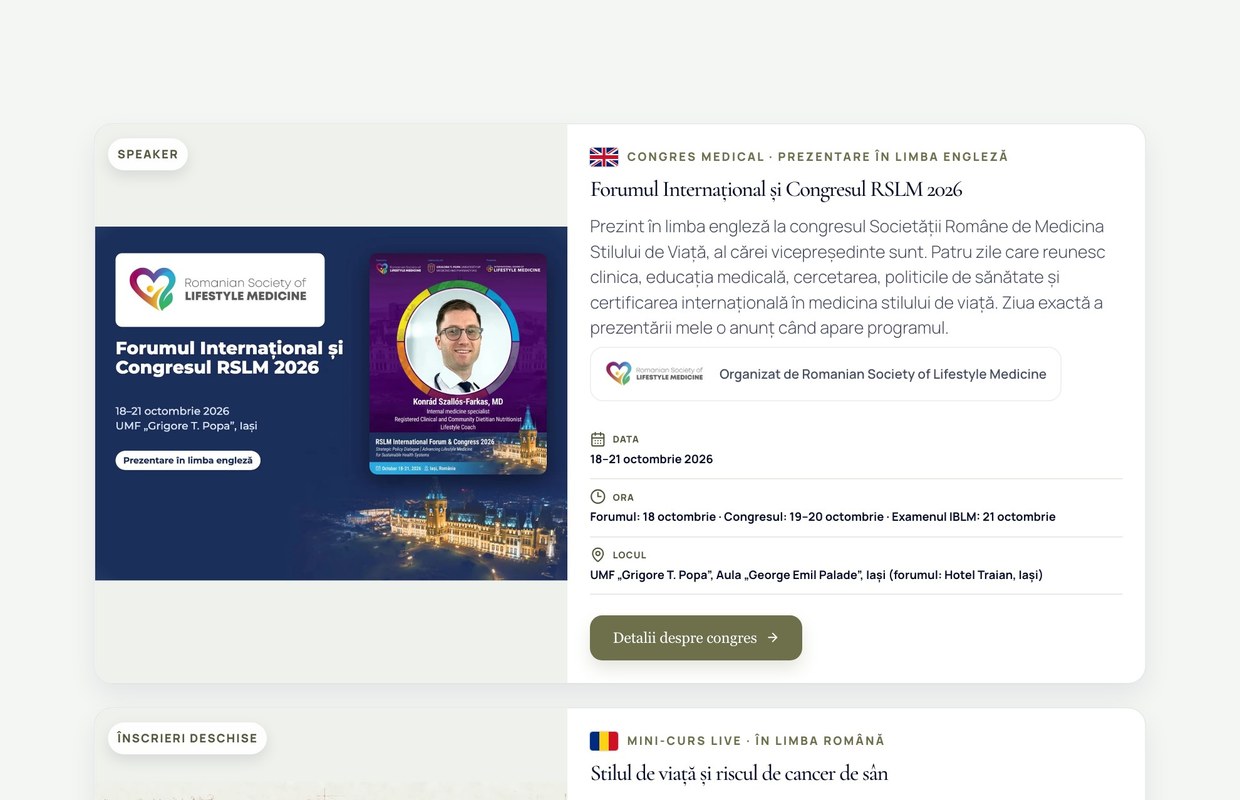Click banner heading Forumul Internațional și Congresul RSLM 2026
The width and height of the screenshot is (1240, 800).
[x=229, y=358]
